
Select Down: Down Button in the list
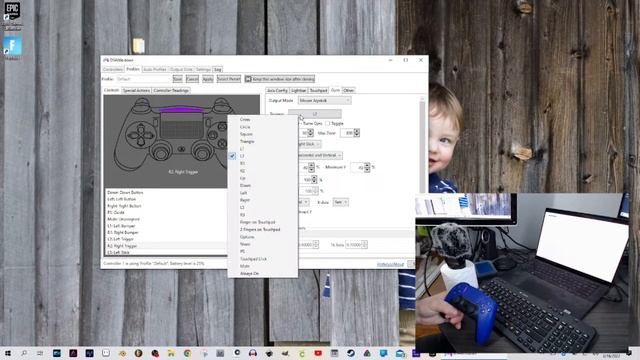tap(166, 192)
